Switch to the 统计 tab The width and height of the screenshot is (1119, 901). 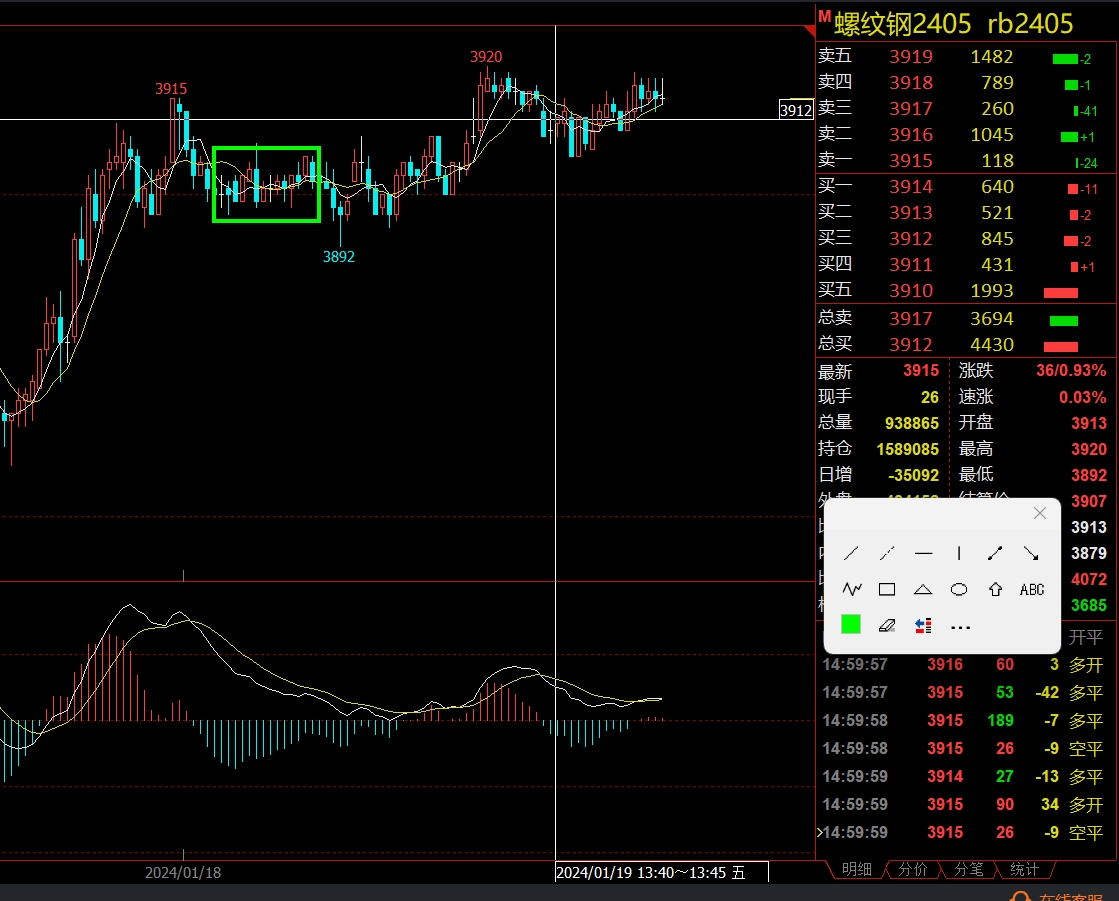click(1025, 869)
